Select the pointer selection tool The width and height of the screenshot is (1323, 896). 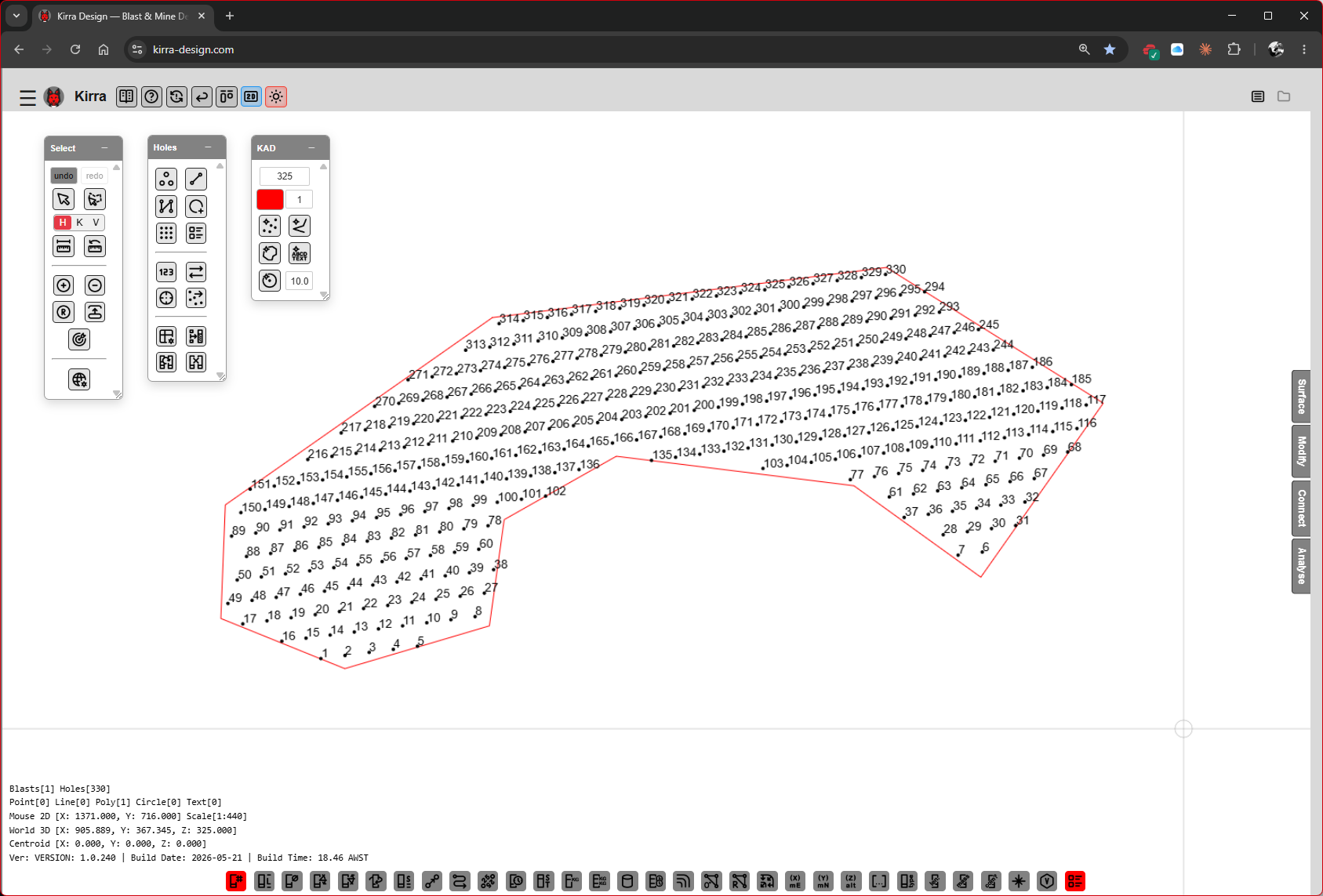pyautogui.click(x=64, y=199)
